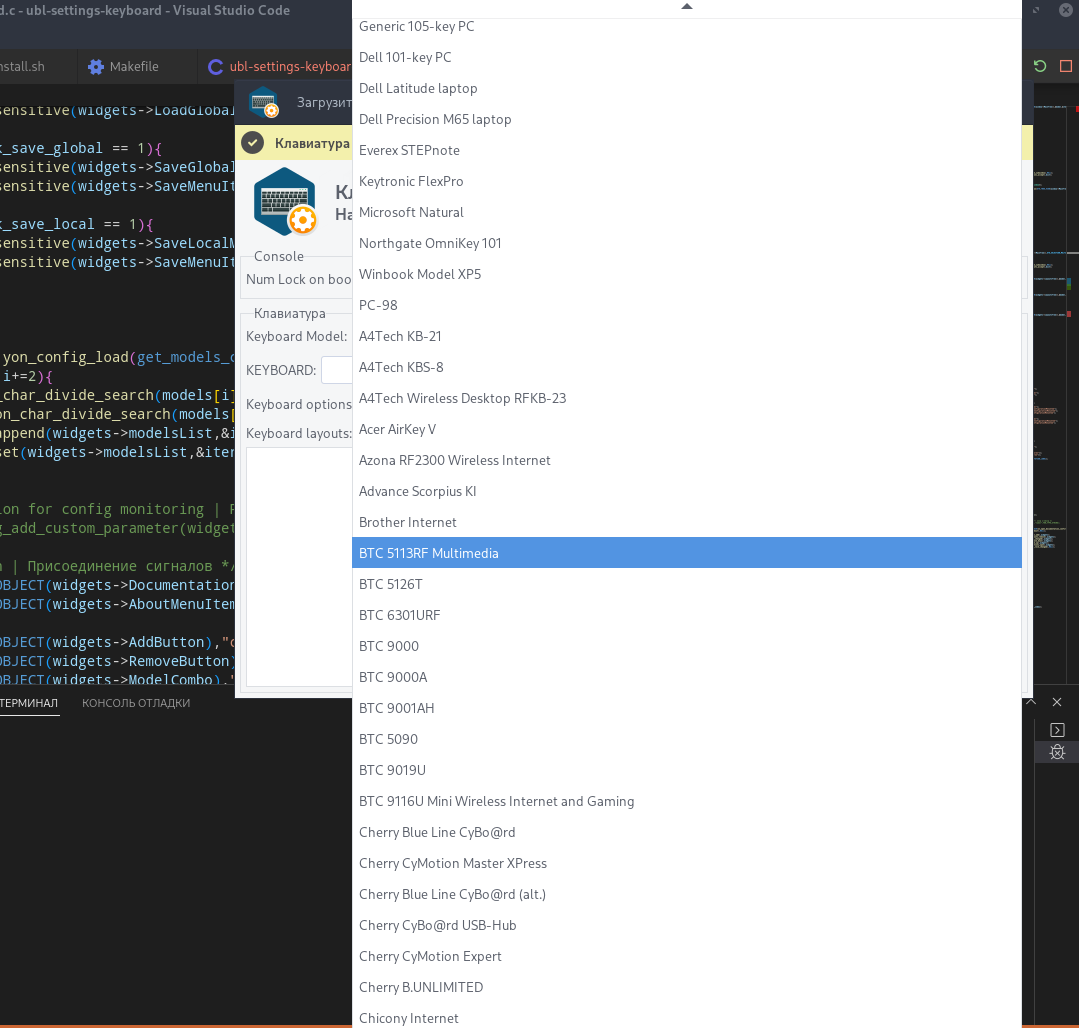Select Cherry Blue Line CyBo@rd (alt.)
Screen dimensions: 1079x1028
pos(686,894)
